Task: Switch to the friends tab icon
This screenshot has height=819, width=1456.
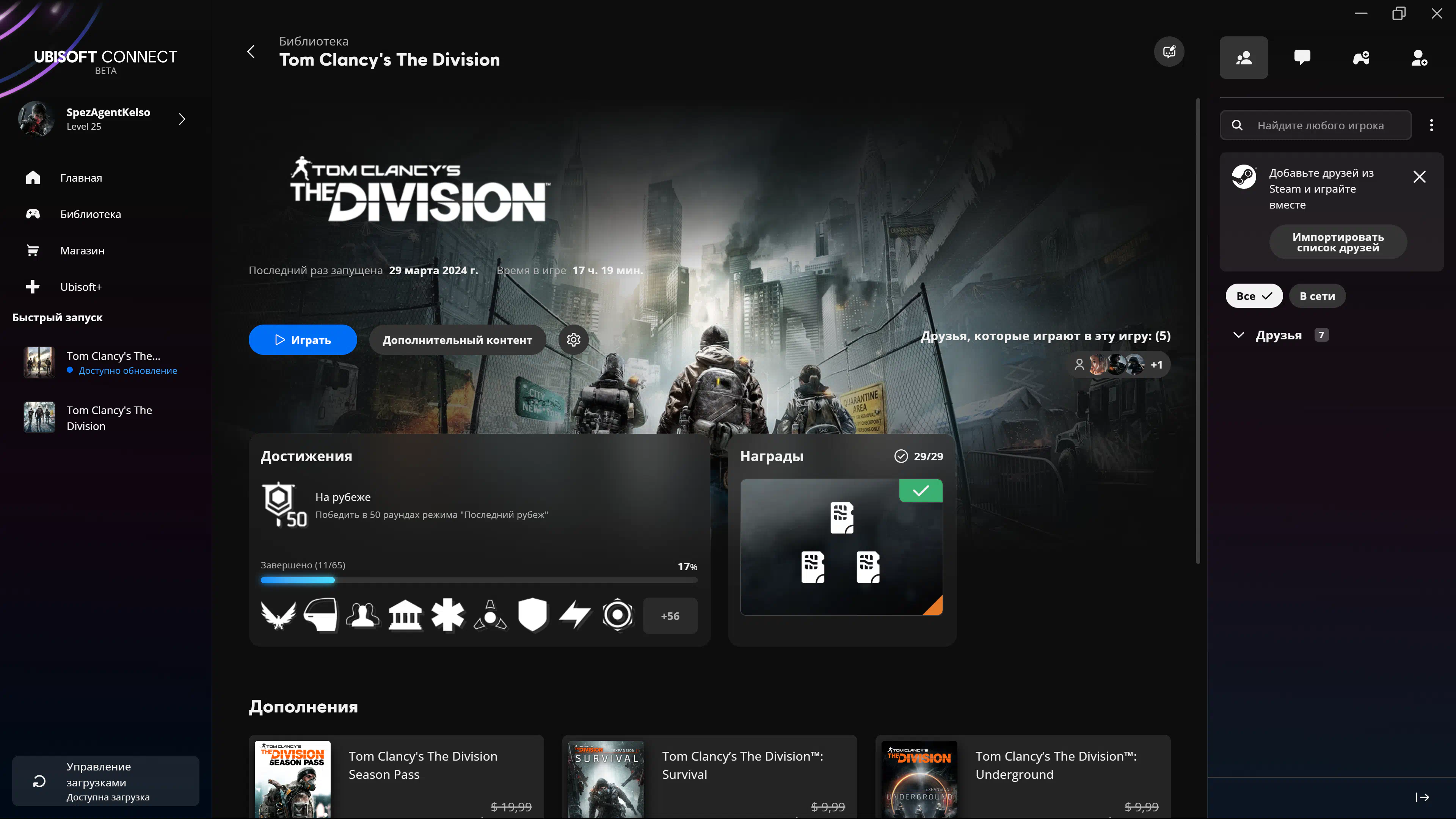Action: 1244,58
